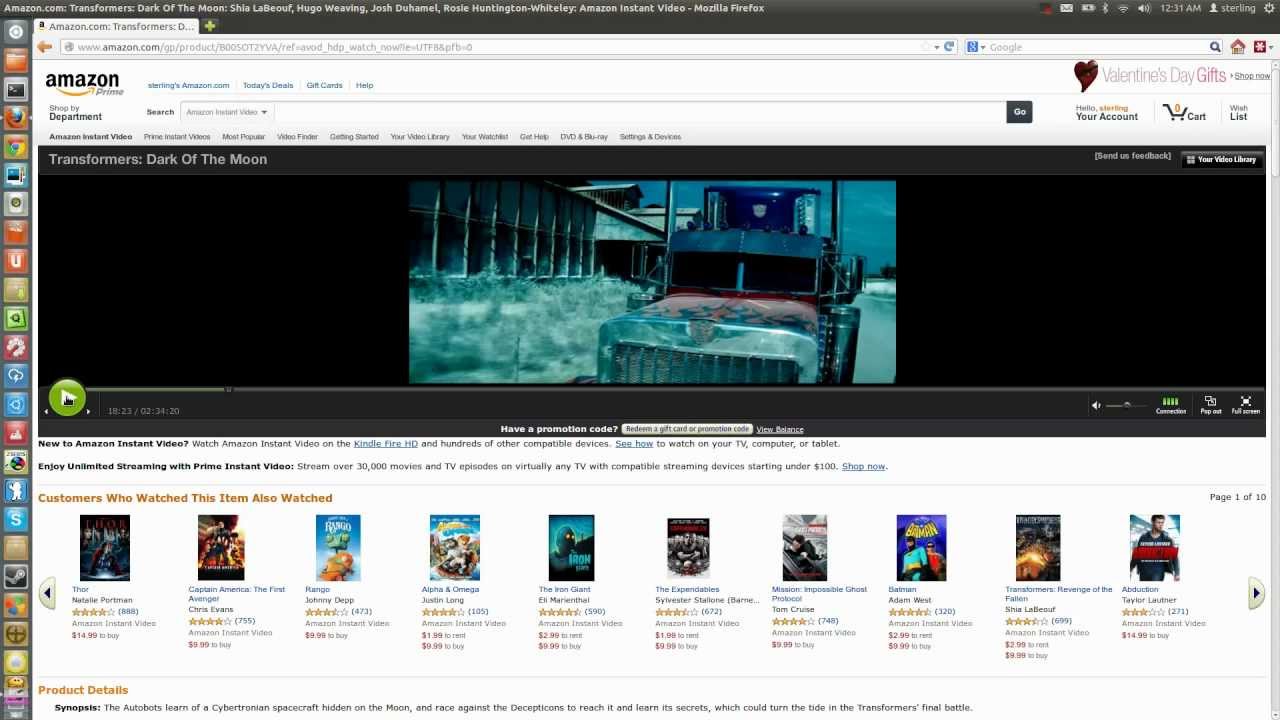Image resolution: width=1280 pixels, height=720 pixels.
Task: Go to Amazon Prime logo home
Action: tap(83, 84)
